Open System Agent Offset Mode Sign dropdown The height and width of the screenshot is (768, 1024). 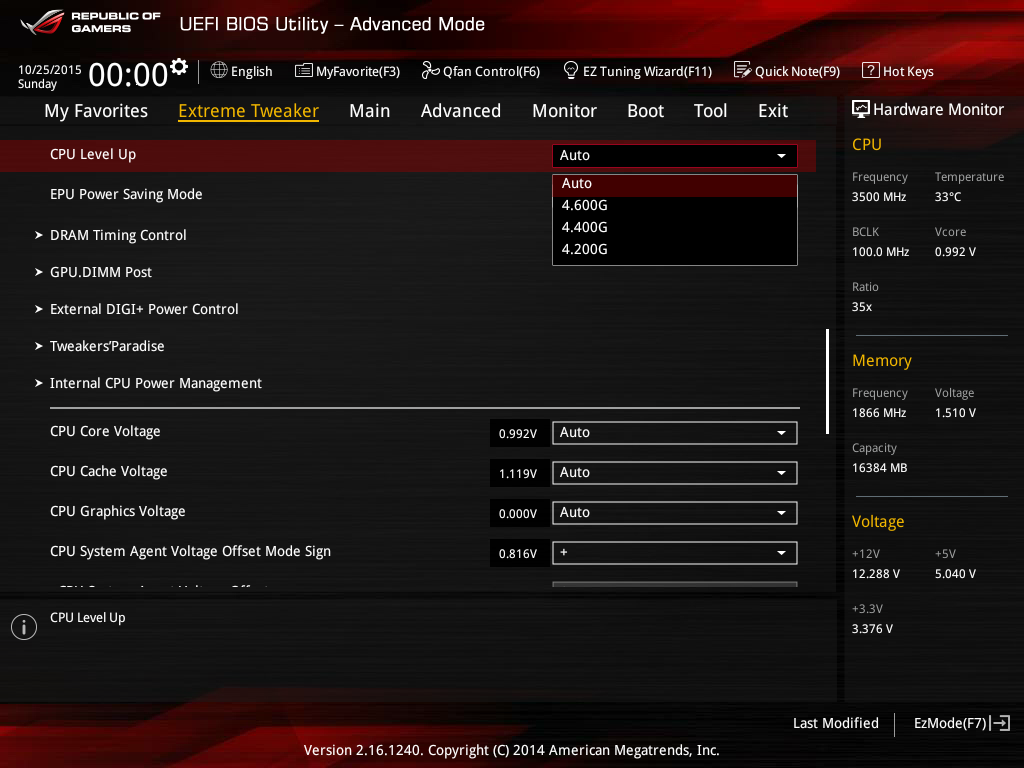click(x=675, y=553)
